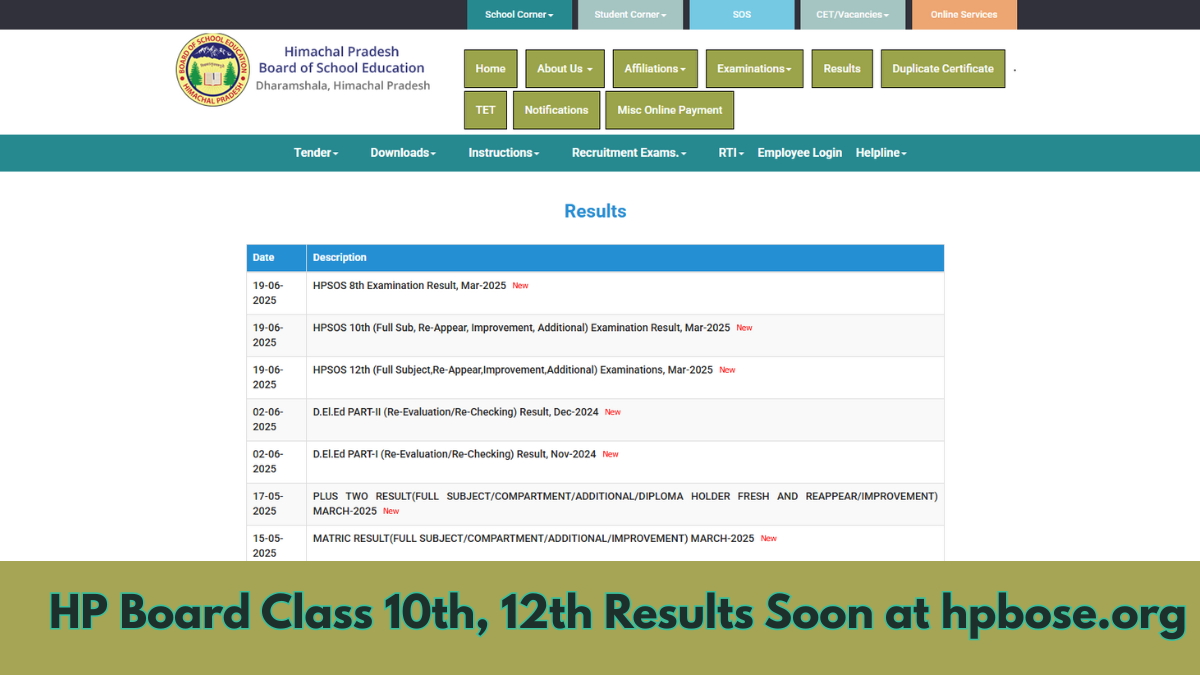Screen dimensions: 1200x675
Task: Expand the Downloads menu
Action: pyautogui.click(x=403, y=152)
